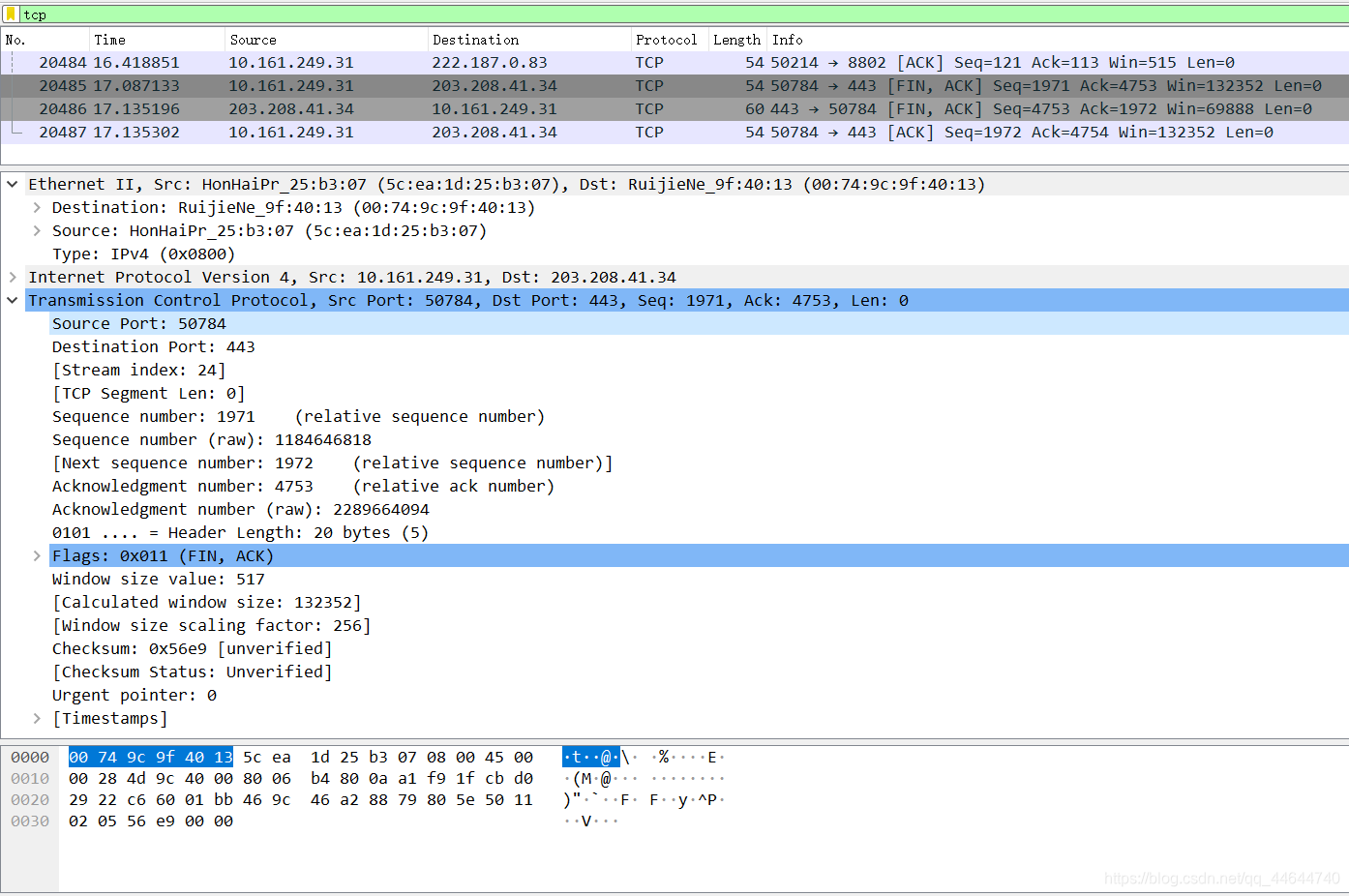
Task: Sort packets by the Protocol column
Action: pyautogui.click(x=670, y=40)
